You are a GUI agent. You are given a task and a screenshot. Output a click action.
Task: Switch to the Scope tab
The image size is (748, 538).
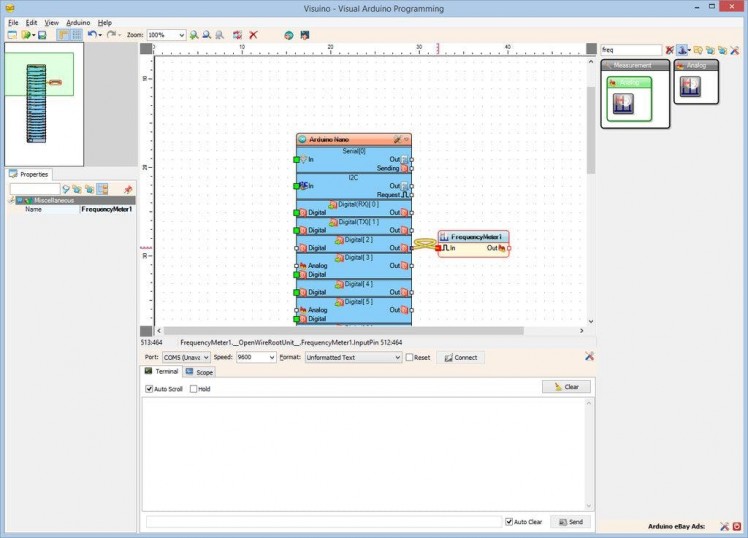(x=198, y=372)
